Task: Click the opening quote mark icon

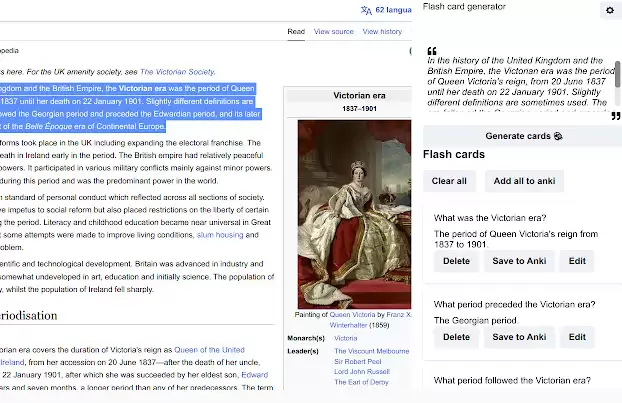Action: coord(432,51)
